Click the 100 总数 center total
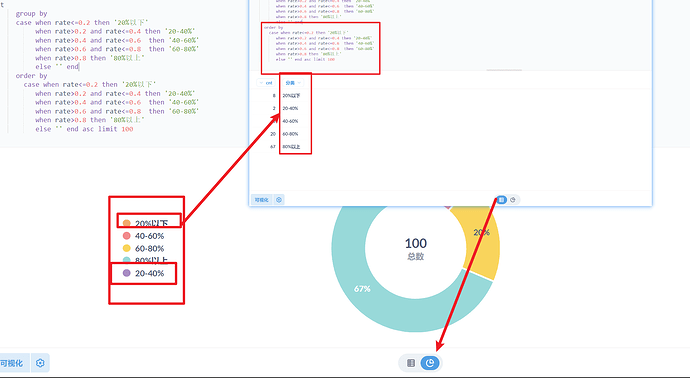Image resolution: width=690 pixels, height=378 pixels. [x=415, y=249]
